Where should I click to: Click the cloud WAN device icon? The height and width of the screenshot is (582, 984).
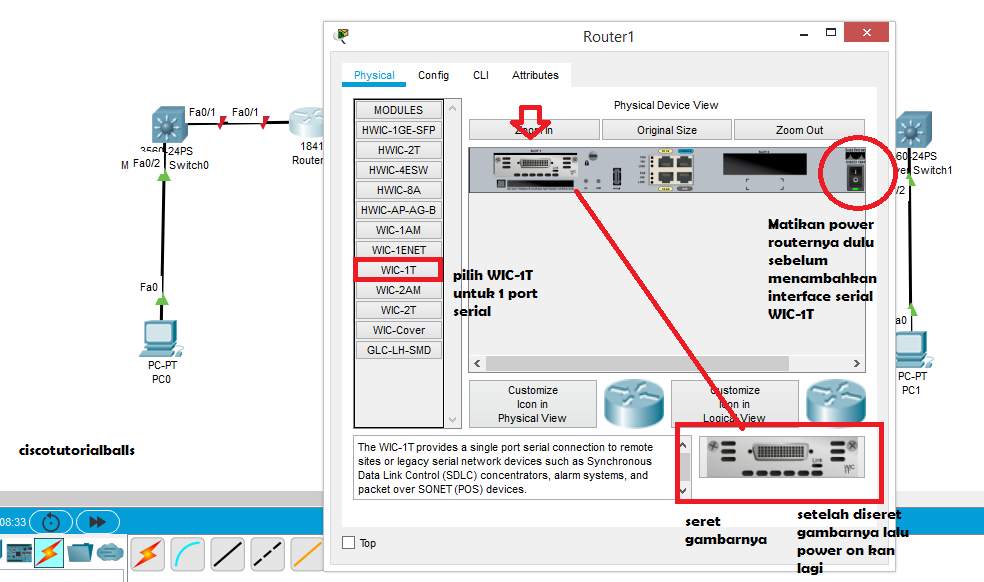(108, 550)
